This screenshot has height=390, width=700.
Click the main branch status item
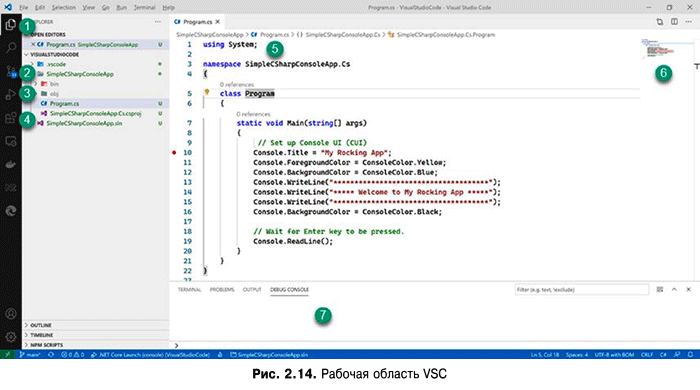click(30, 355)
